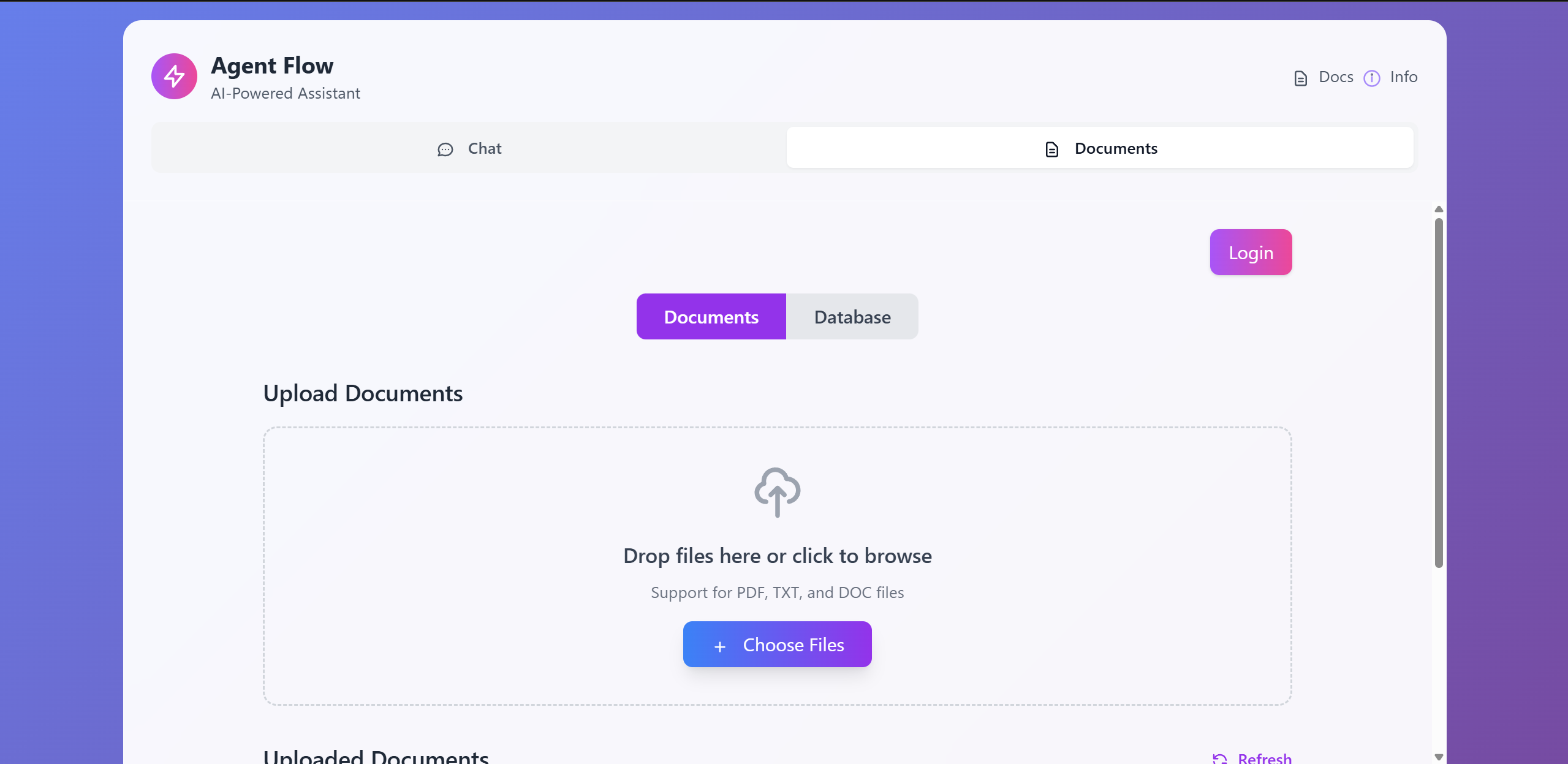Click the Docs document icon
This screenshot has width=1568, height=764.
pos(1300,78)
